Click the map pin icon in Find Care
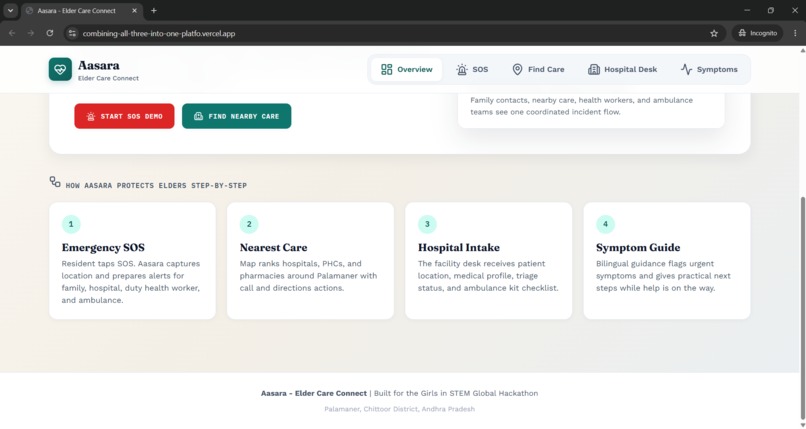The image size is (806, 429). [x=517, y=69]
